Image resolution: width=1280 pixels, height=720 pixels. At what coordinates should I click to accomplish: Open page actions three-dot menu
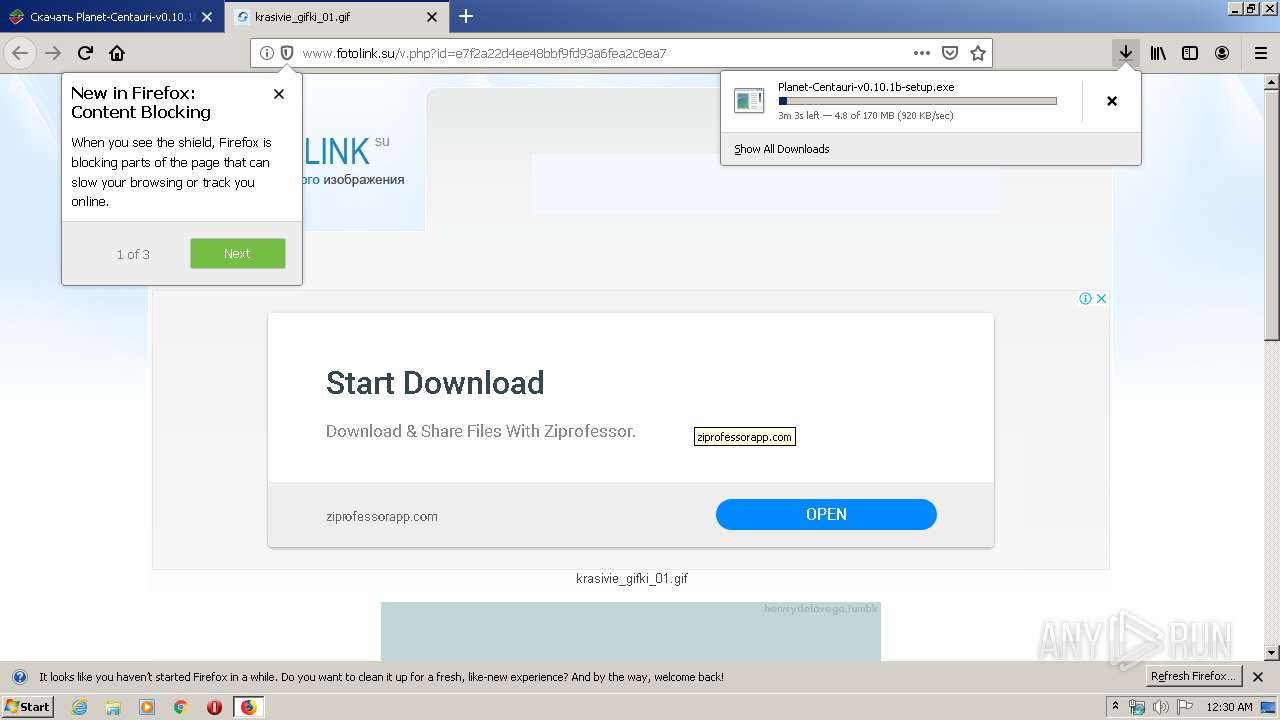[x=921, y=53]
